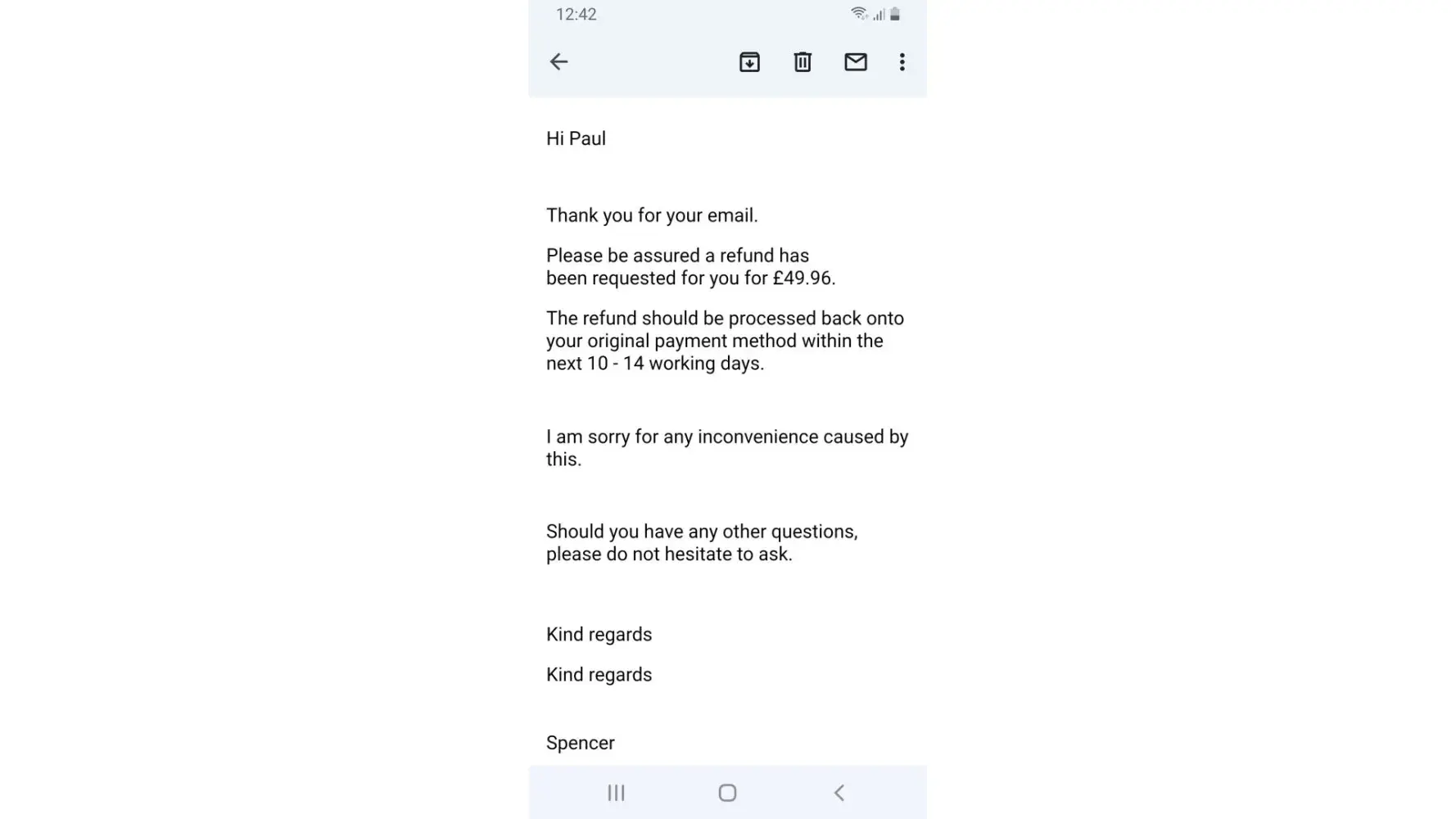
Task: Open the three-dot more options menu
Action: (x=902, y=62)
